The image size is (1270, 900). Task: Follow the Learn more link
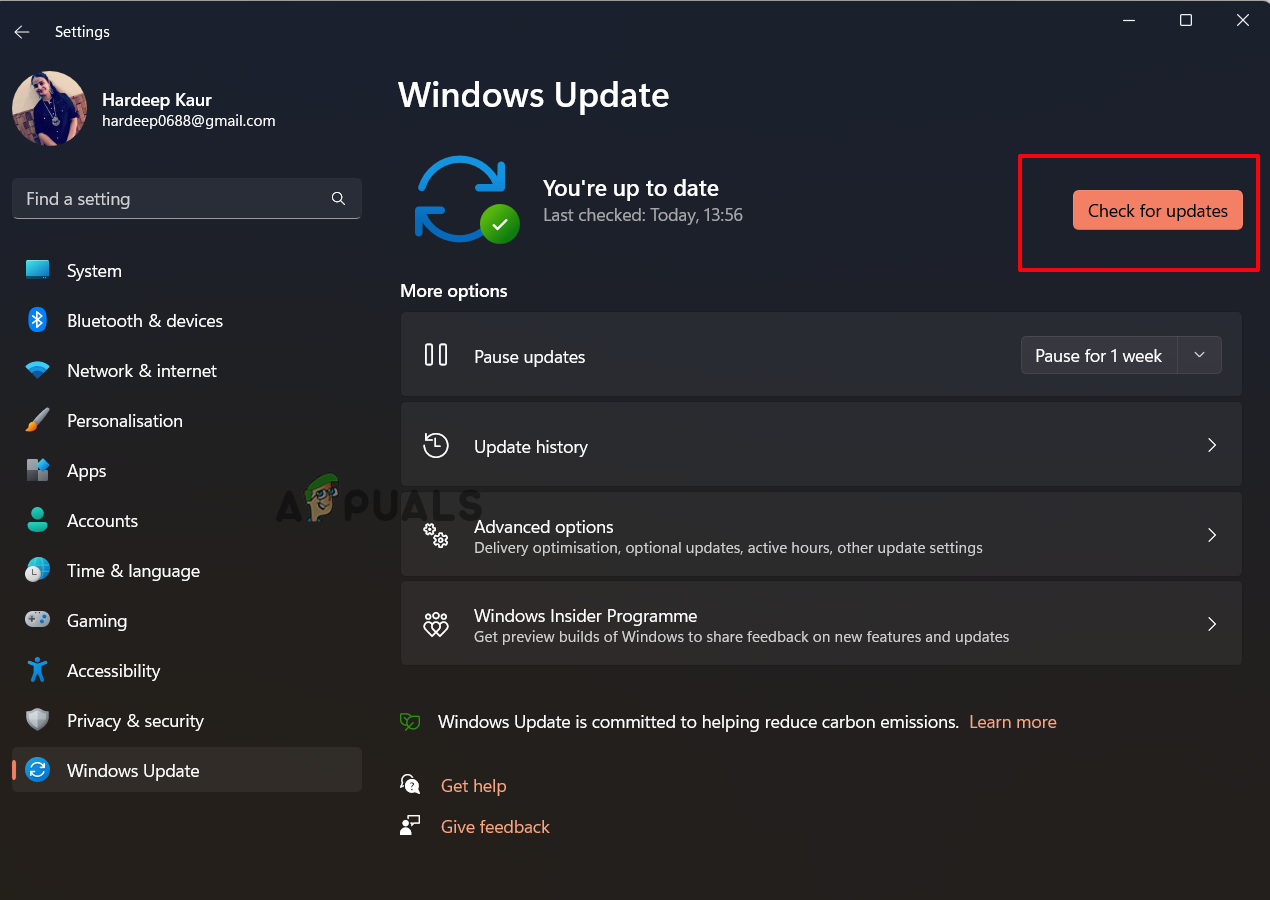pos(1012,722)
